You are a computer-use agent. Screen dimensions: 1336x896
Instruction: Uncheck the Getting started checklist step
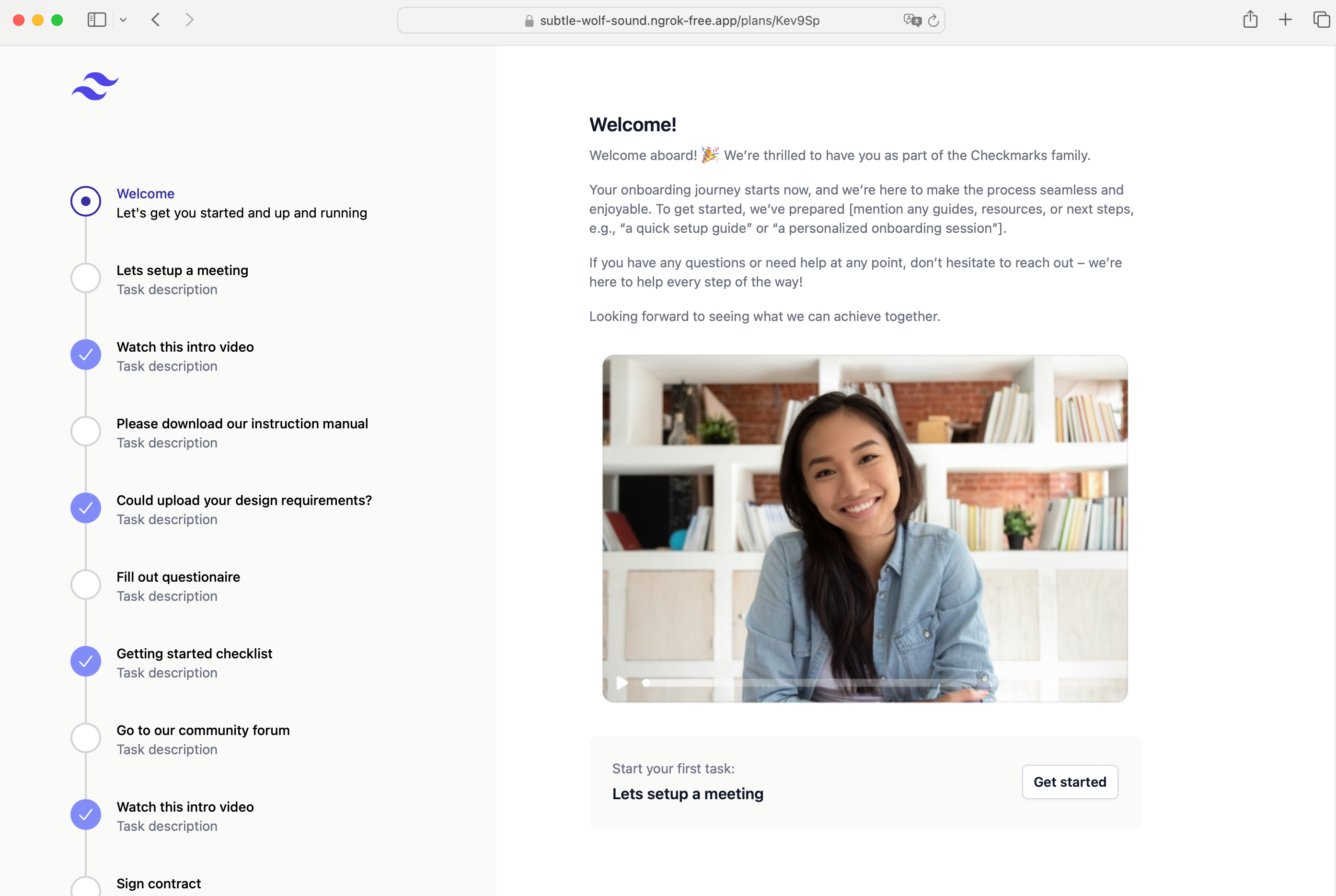coord(86,661)
